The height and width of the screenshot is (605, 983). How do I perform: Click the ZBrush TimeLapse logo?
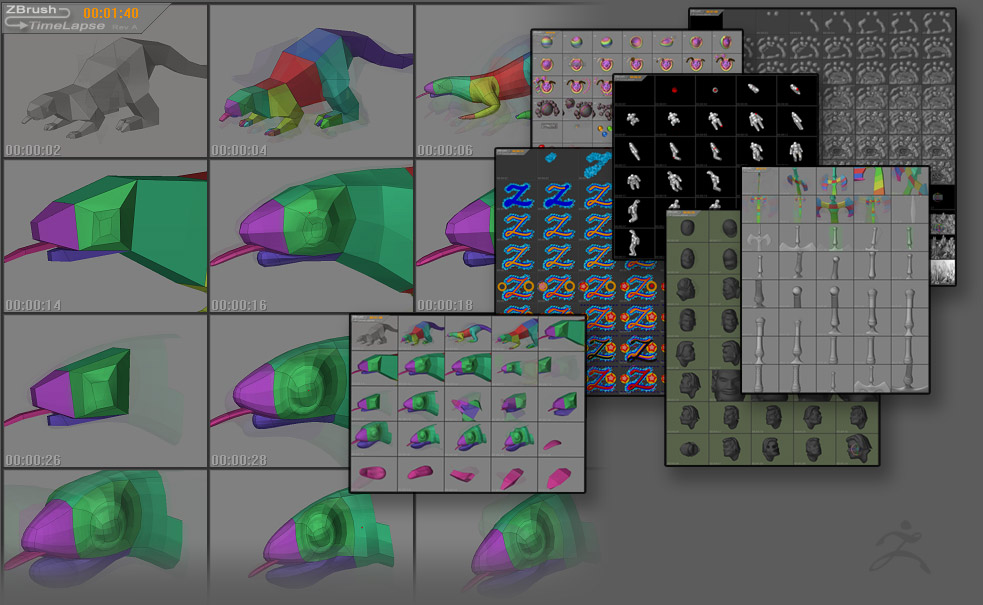coord(55,18)
